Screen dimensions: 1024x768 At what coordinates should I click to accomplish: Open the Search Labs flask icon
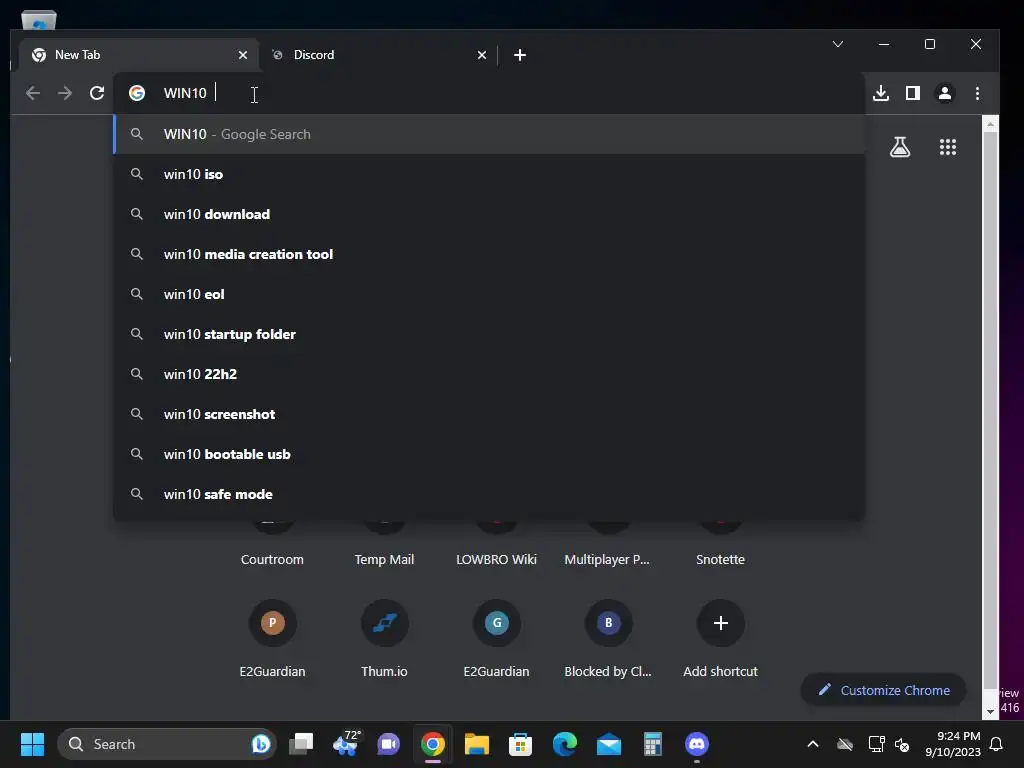tap(900, 147)
